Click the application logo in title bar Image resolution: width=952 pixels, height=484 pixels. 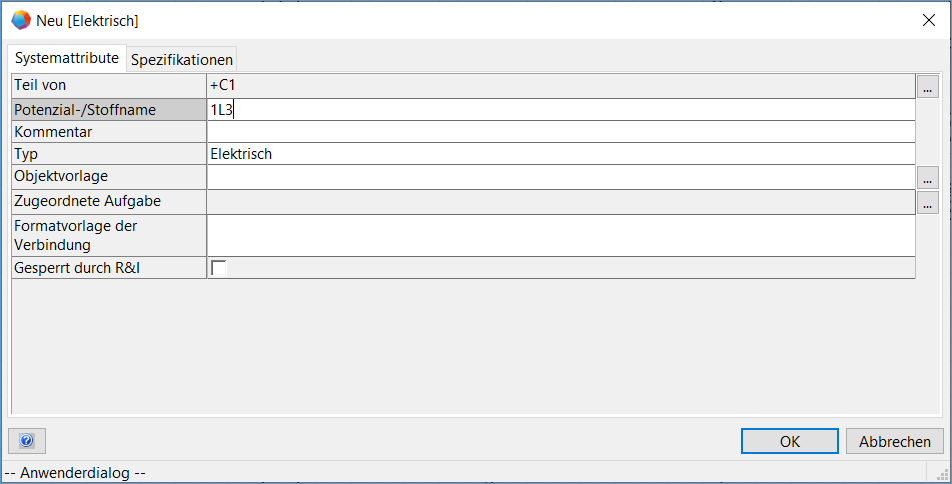pyautogui.click(x=20, y=20)
